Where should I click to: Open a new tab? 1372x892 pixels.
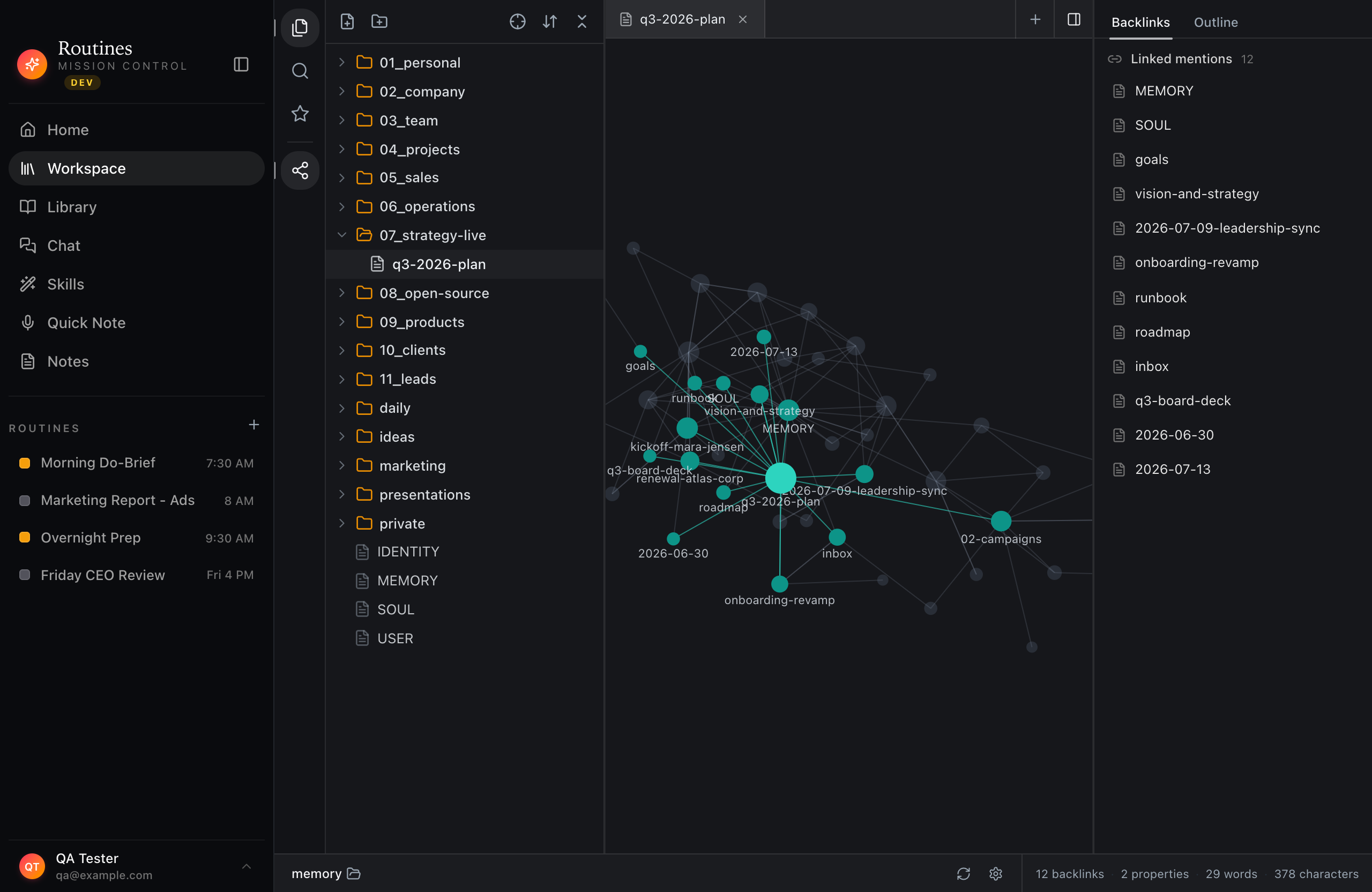click(1035, 20)
